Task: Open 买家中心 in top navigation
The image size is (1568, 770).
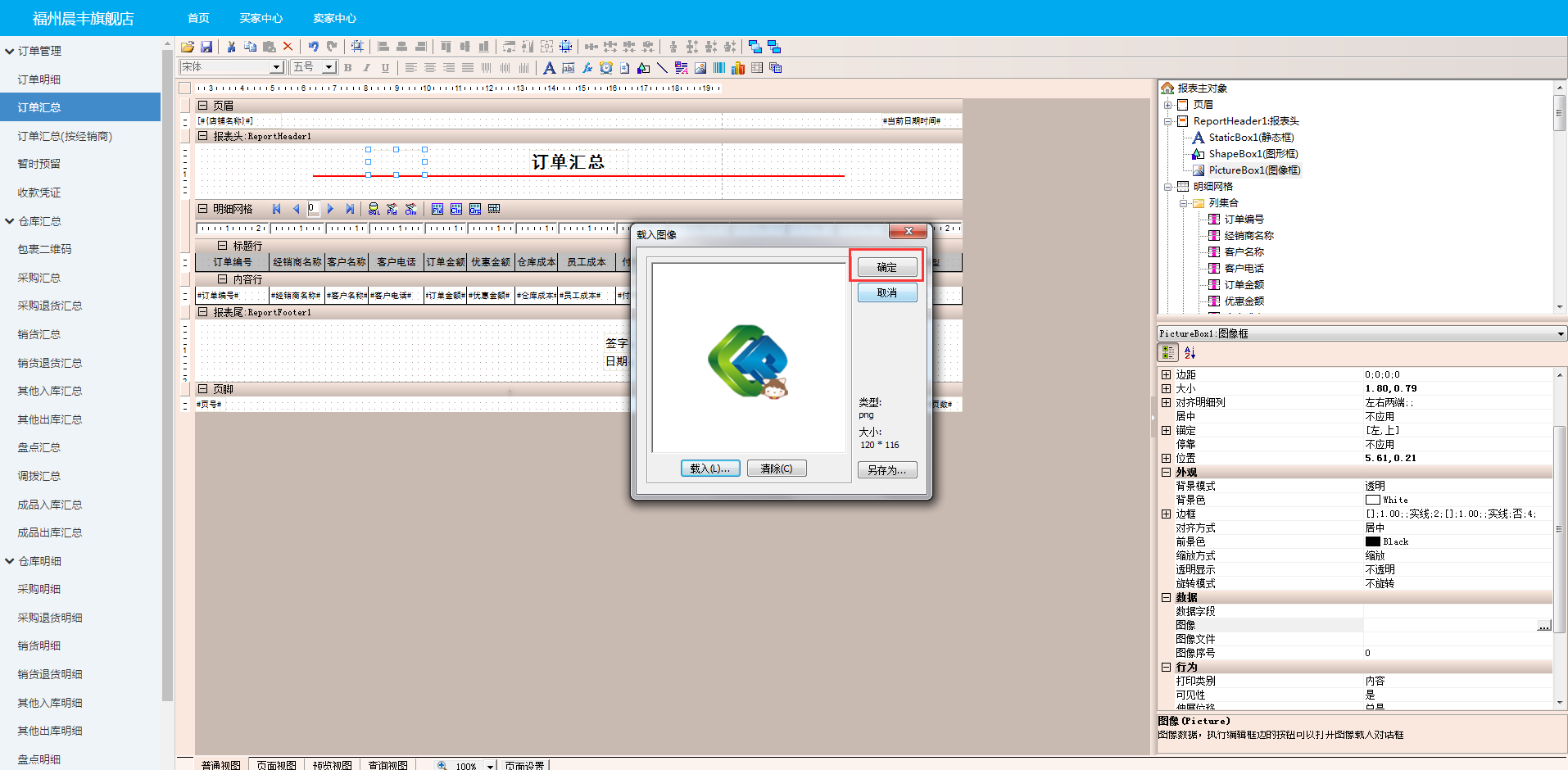Action: [261, 18]
